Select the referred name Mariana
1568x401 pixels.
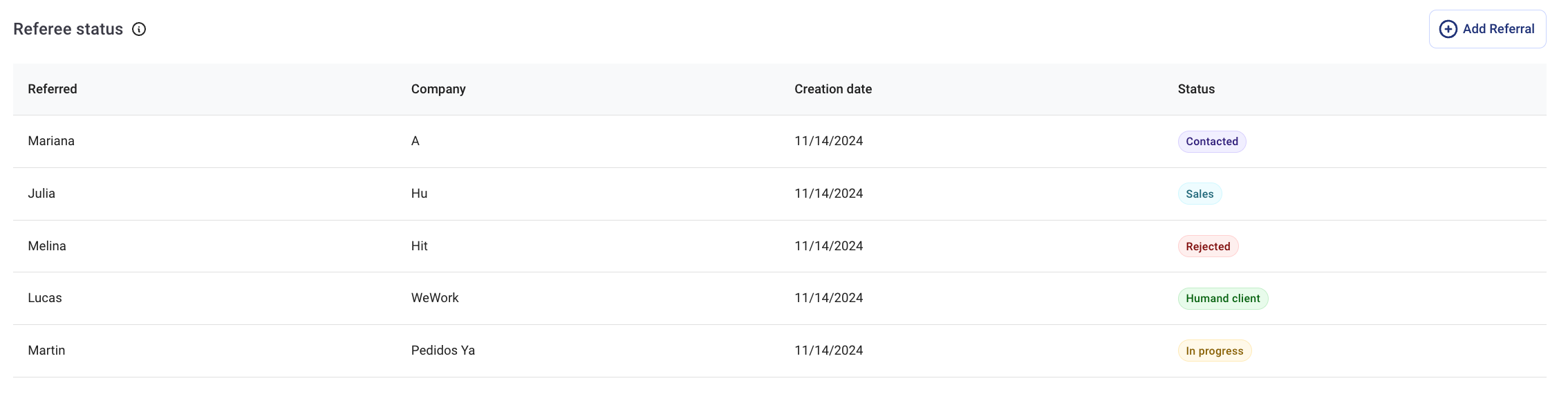point(51,141)
